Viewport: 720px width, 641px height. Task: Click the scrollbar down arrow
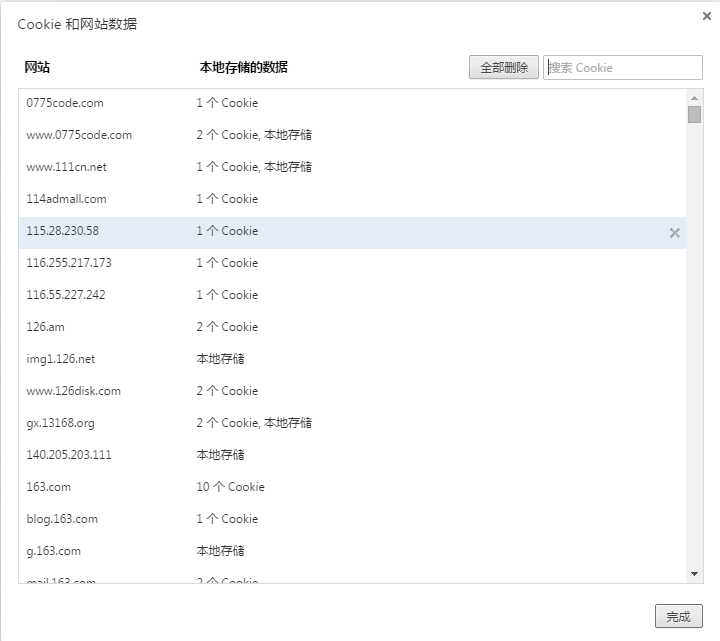(694, 574)
